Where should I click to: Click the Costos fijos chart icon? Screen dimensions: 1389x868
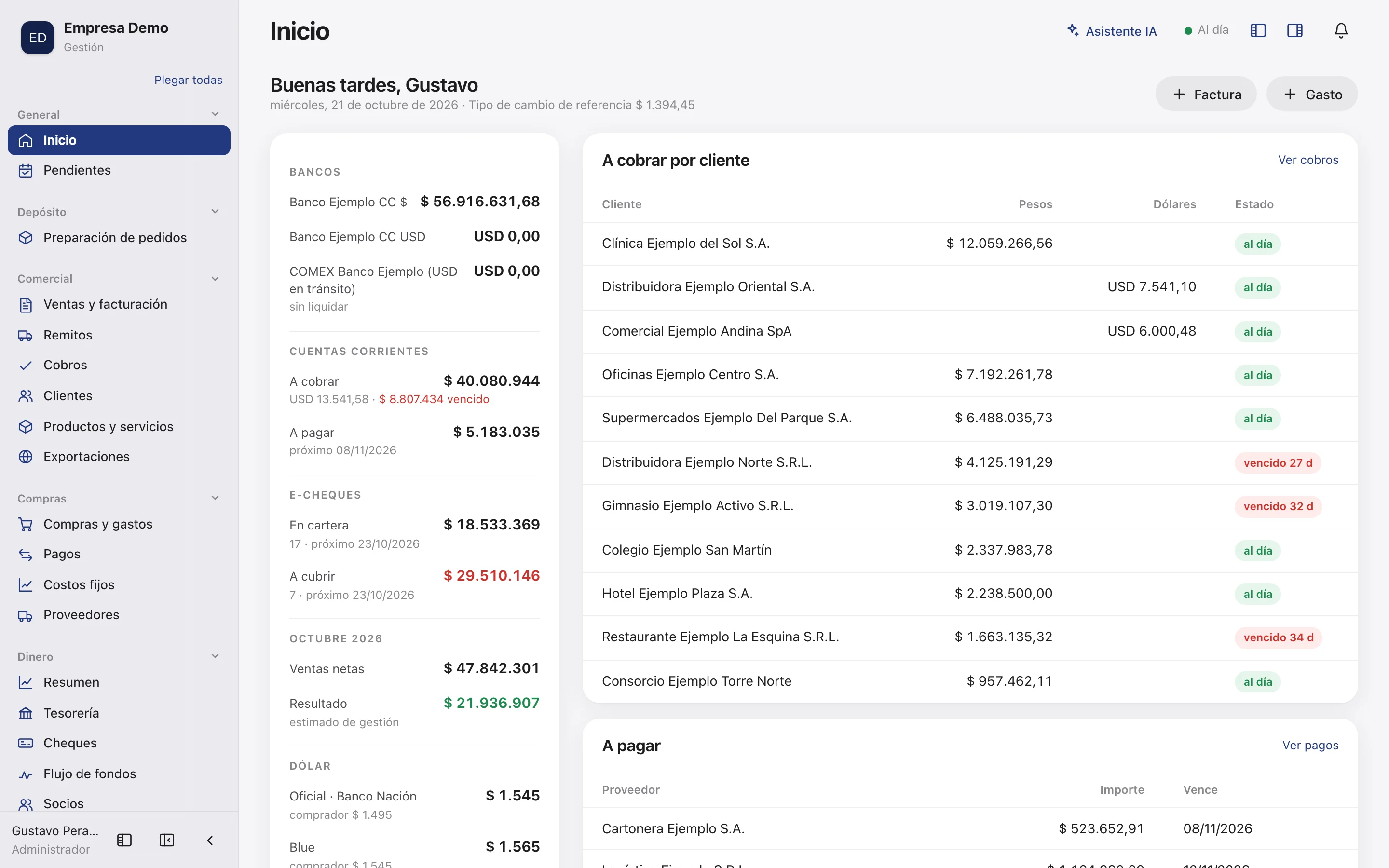[25, 585]
